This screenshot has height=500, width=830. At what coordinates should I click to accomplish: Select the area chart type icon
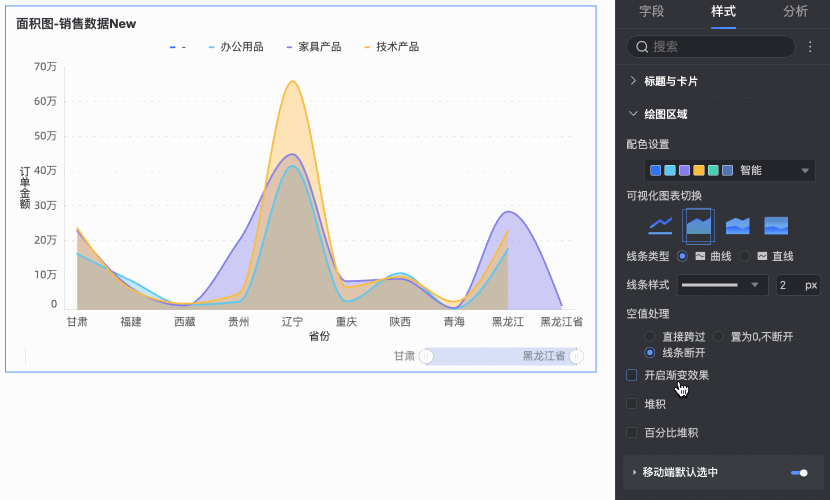click(698, 226)
